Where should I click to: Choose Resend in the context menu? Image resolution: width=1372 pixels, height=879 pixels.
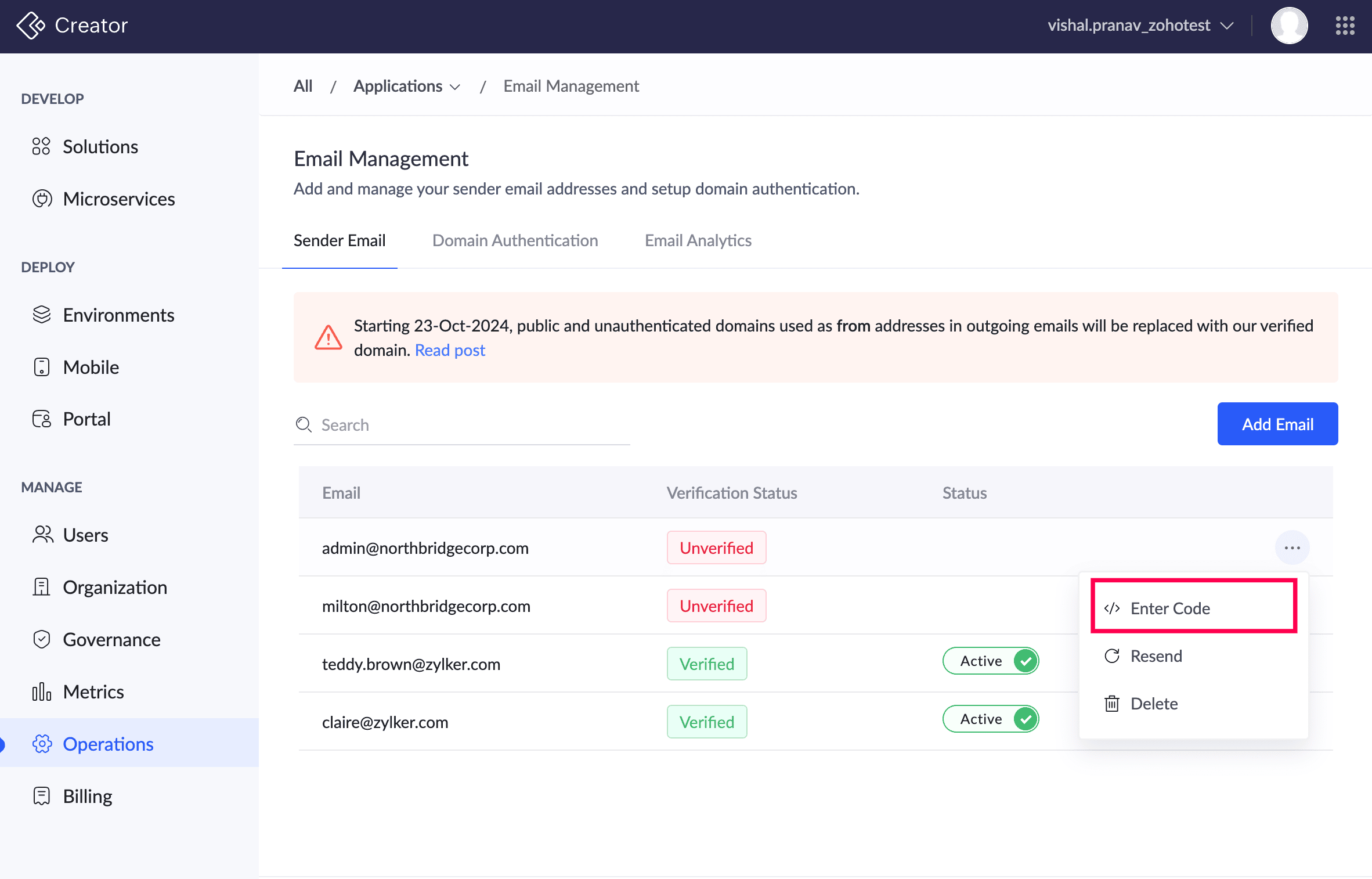coord(1156,656)
